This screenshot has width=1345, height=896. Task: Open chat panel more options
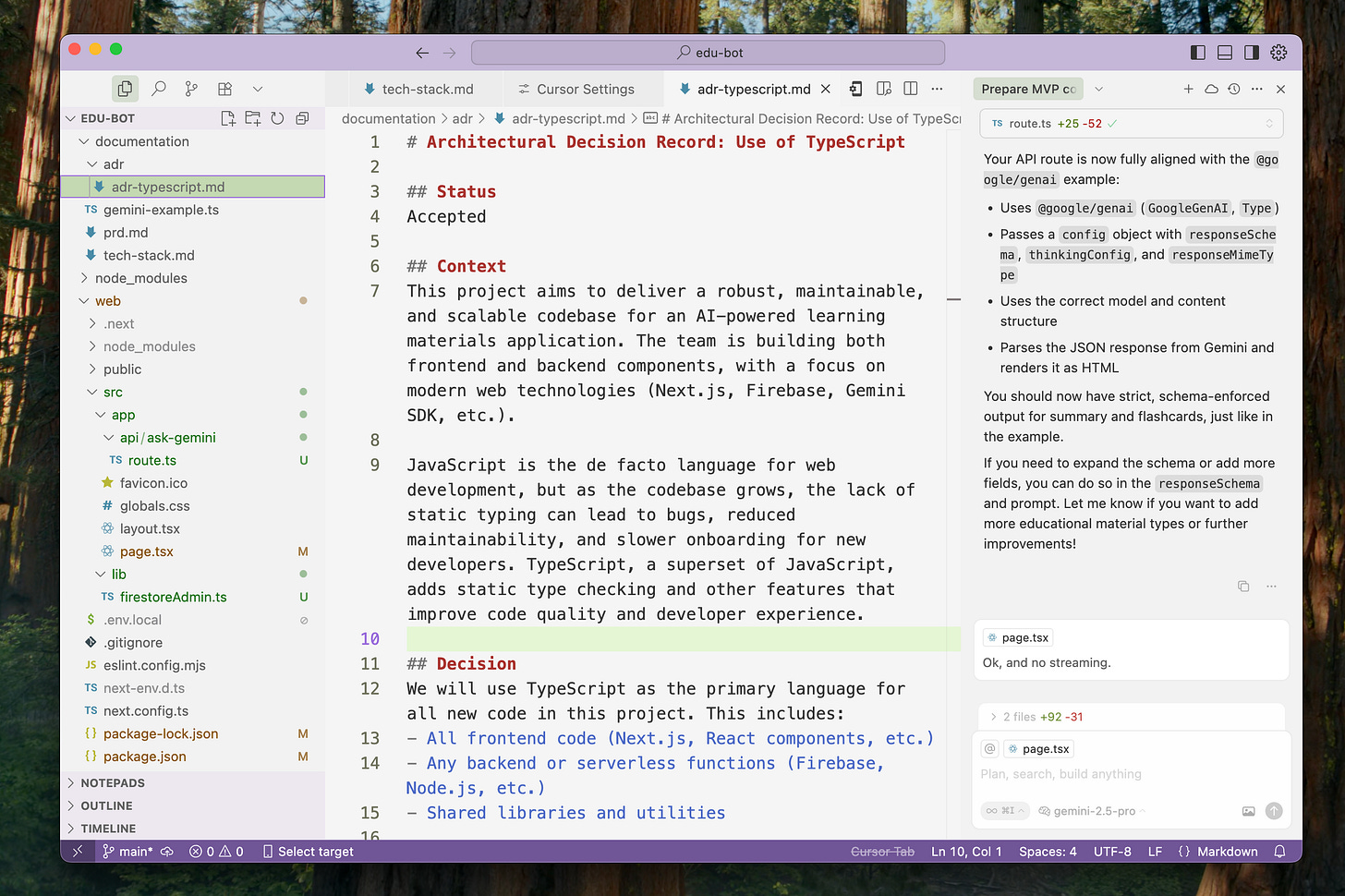click(x=1257, y=89)
